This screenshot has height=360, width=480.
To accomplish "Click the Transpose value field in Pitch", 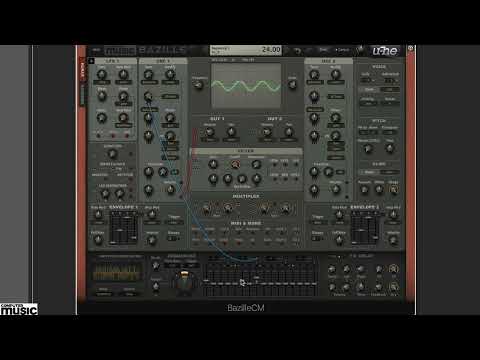I will point(389,132).
